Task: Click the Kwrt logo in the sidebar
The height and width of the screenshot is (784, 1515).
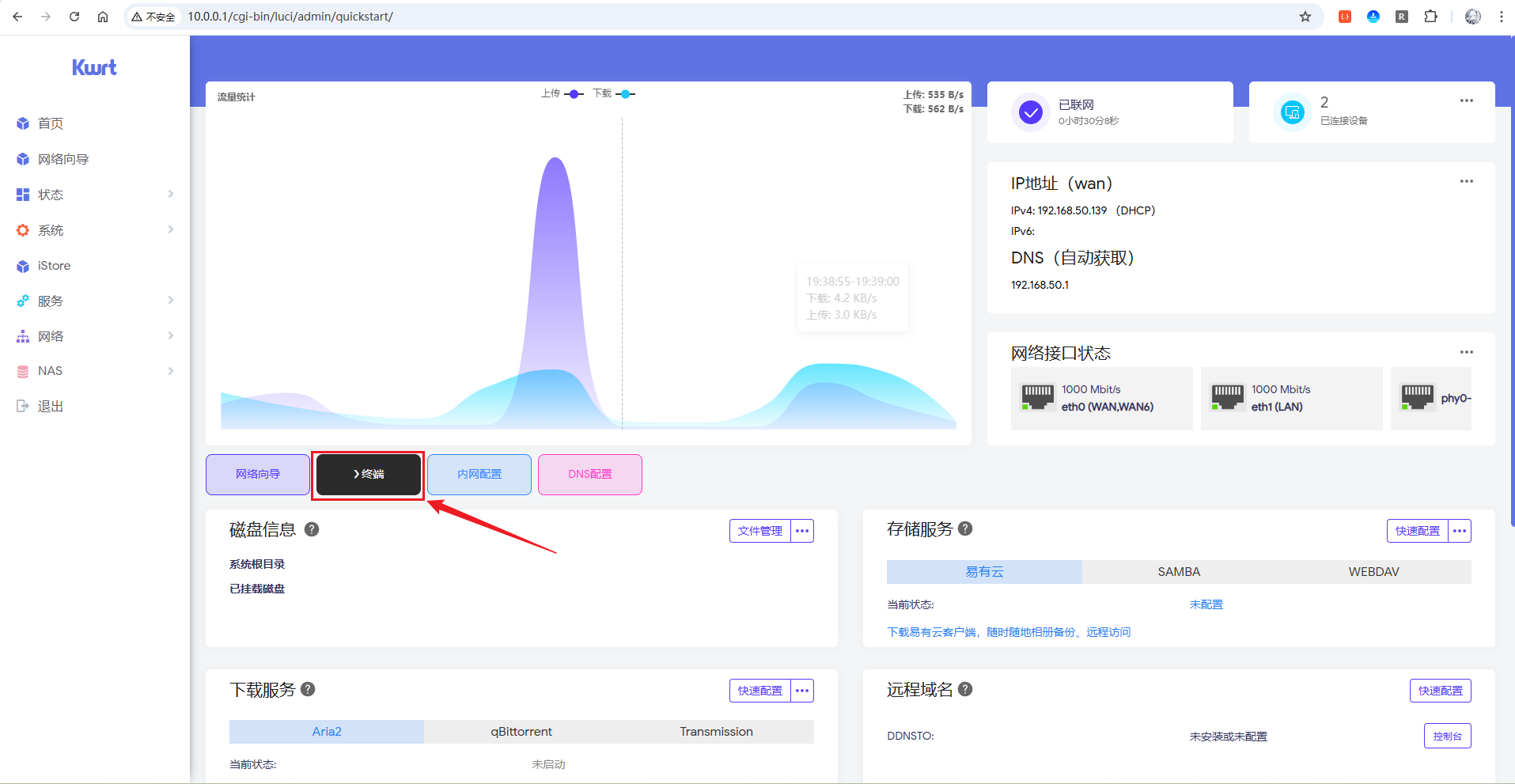Action: [x=94, y=68]
